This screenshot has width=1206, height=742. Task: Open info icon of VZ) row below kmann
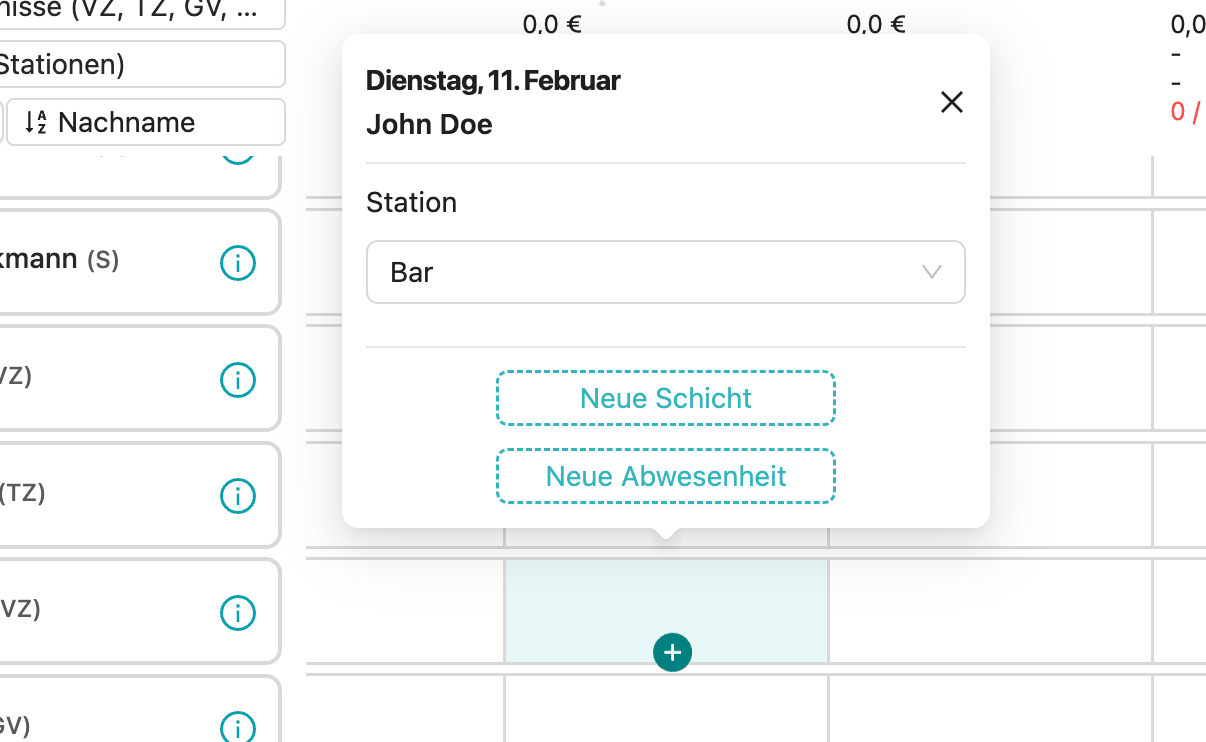(237, 379)
